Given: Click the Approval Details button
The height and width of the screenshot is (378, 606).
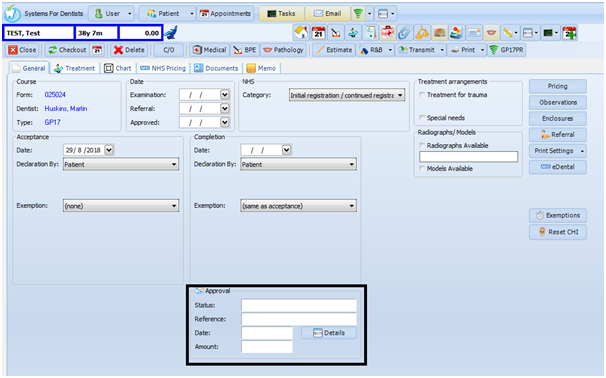Looking at the screenshot, I should [x=329, y=333].
